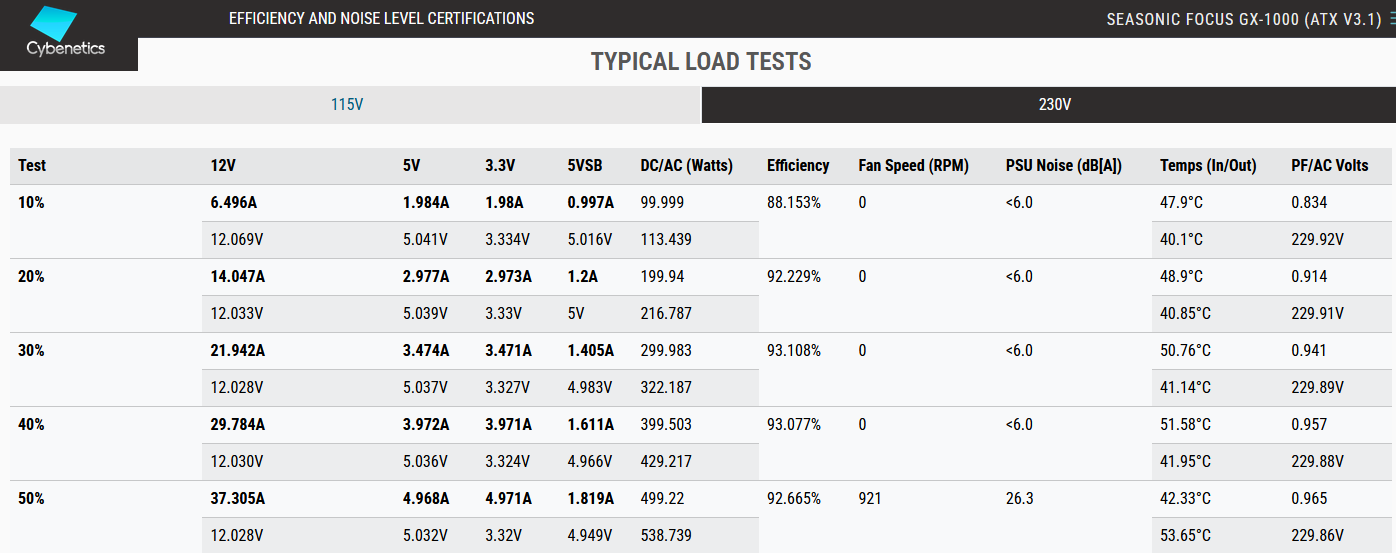Click the 229.92V AC volts value
Viewport: 1396px width, 553px height.
(x=1317, y=240)
